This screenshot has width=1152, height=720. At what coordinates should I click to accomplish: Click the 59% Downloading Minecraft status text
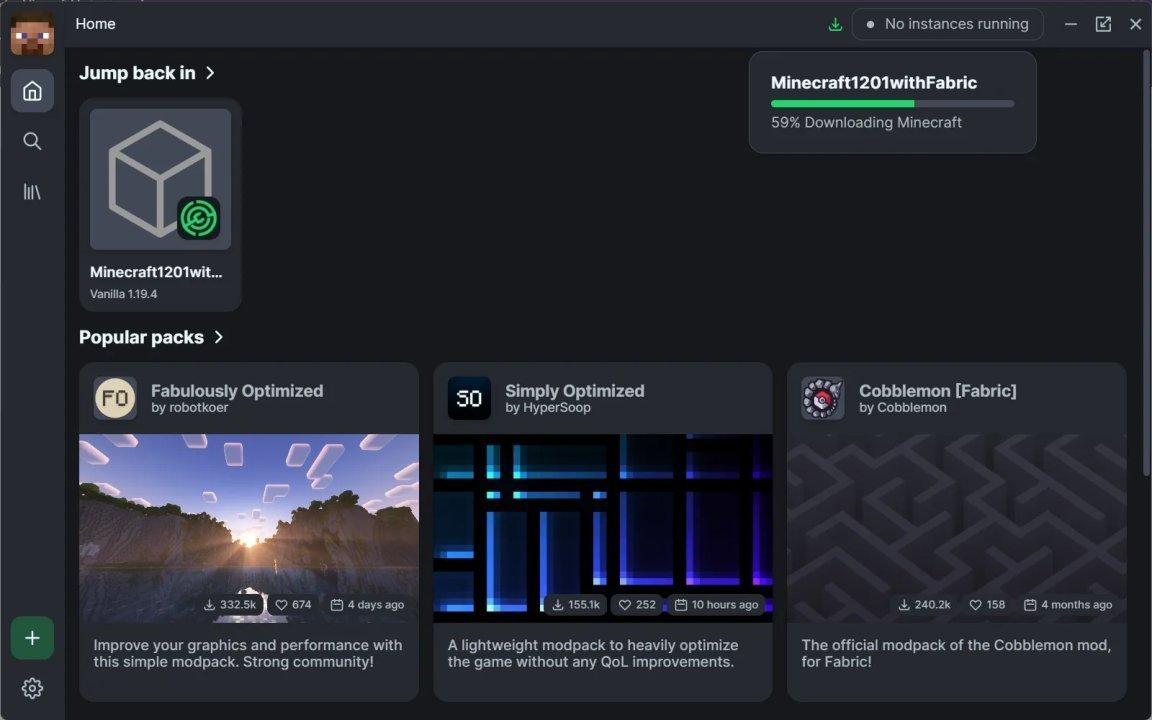[x=866, y=123]
